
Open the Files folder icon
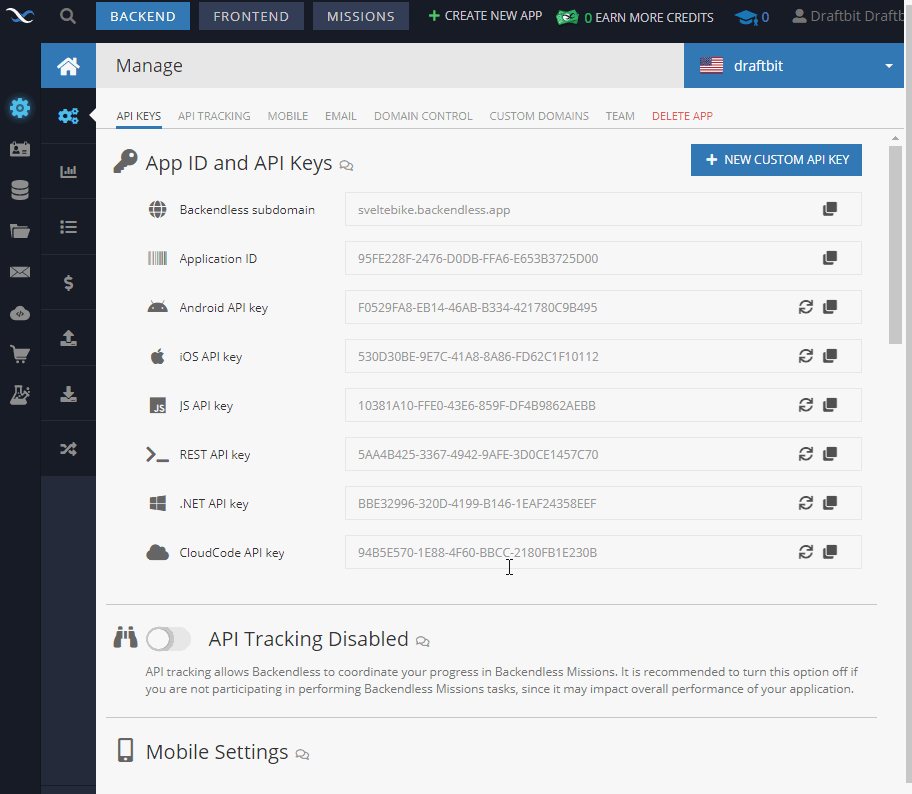point(20,232)
